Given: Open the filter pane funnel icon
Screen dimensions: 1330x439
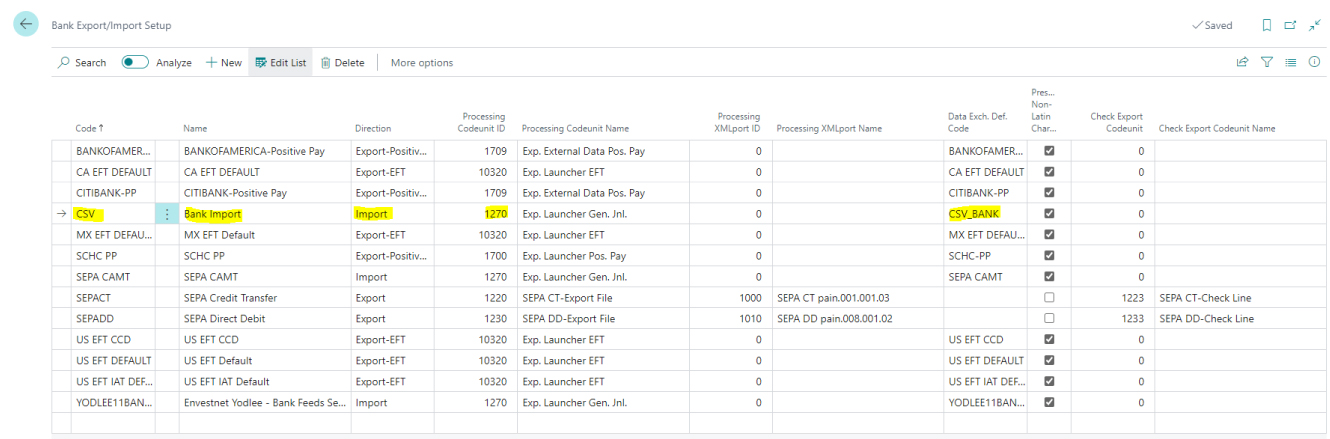Looking at the screenshot, I should pyautogui.click(x=1266, y=62).
